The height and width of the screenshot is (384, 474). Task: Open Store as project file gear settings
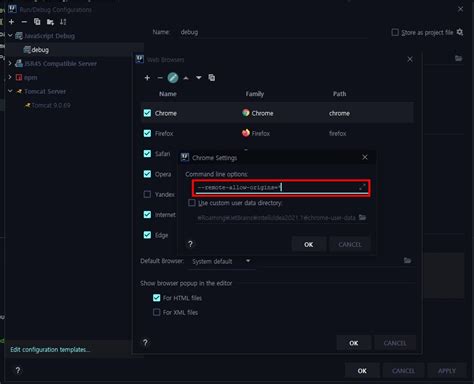coord(460,32)
